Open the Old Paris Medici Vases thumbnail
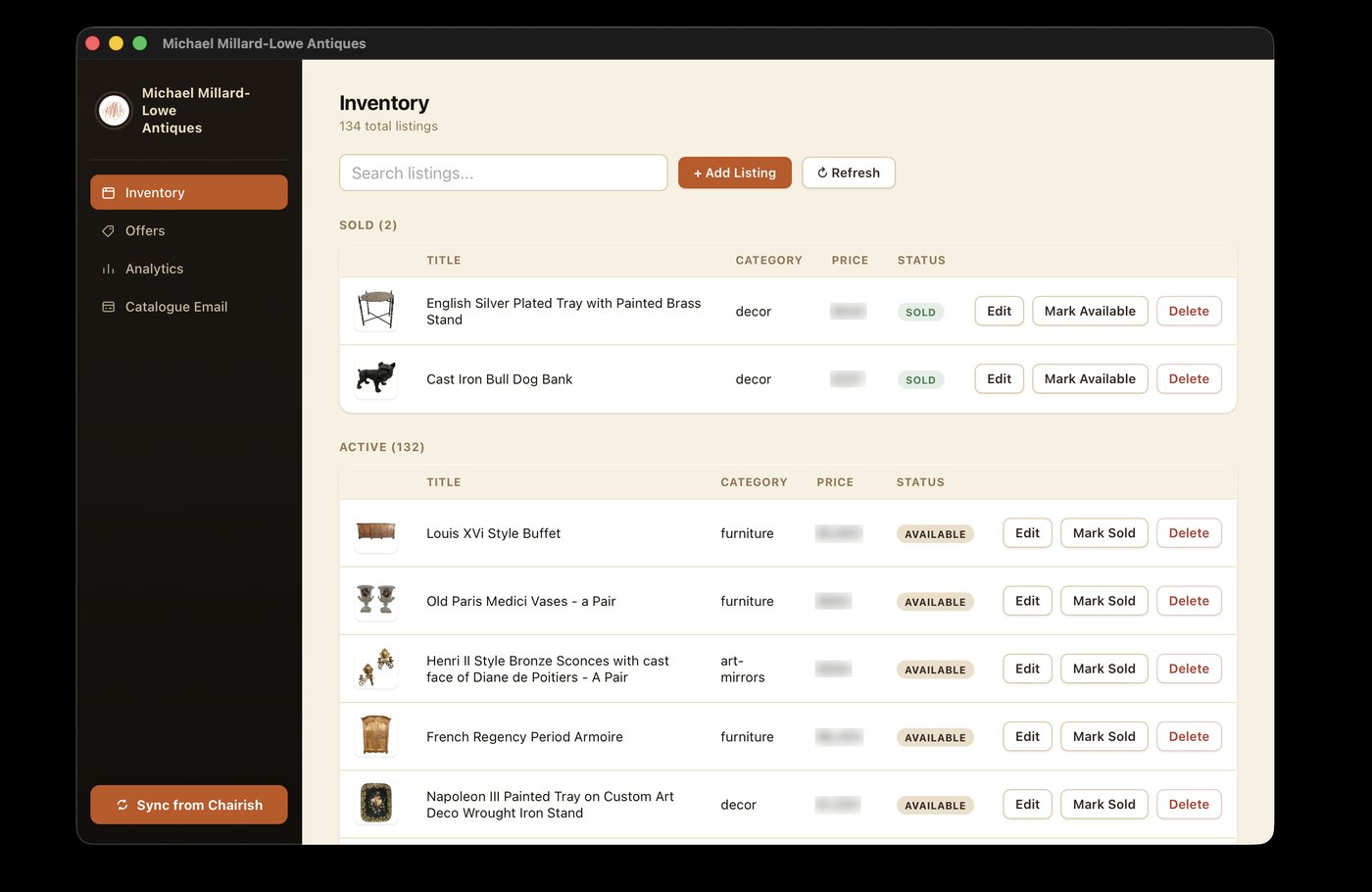The width and height of the screenshot is (1372, 892). (x=376, y=600)
